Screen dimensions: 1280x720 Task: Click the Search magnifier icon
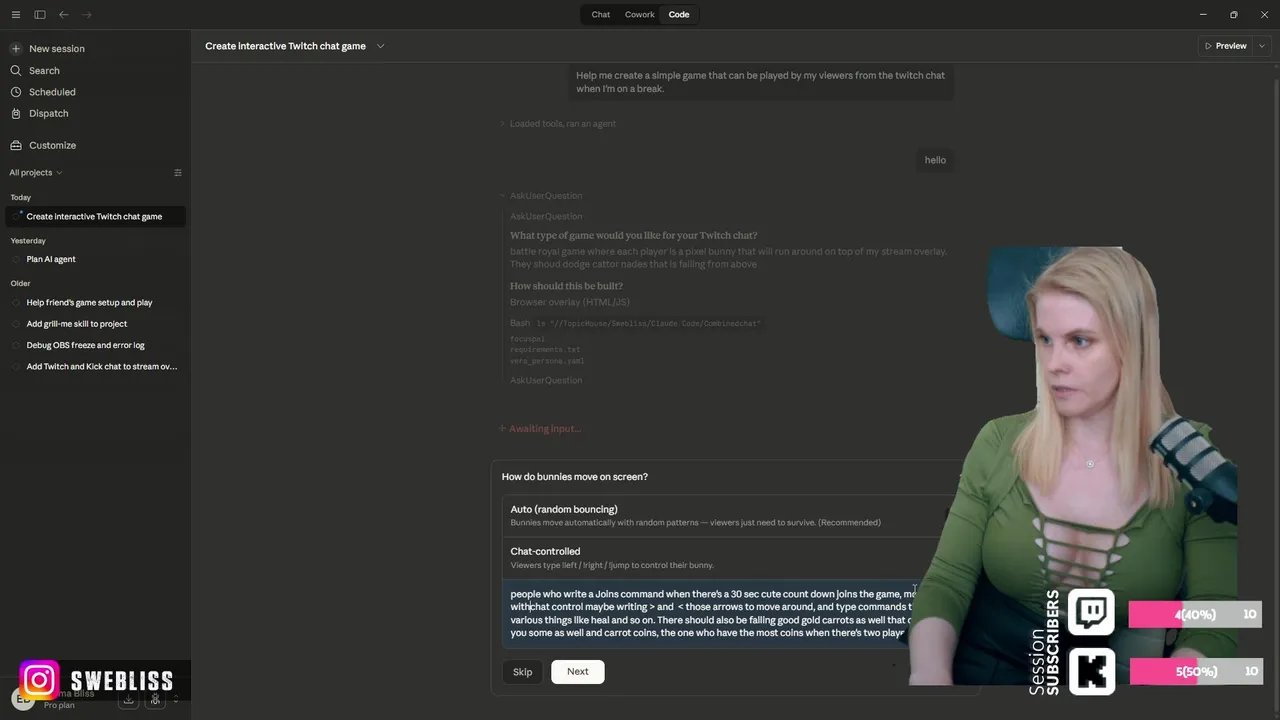[x=16, y=71]
